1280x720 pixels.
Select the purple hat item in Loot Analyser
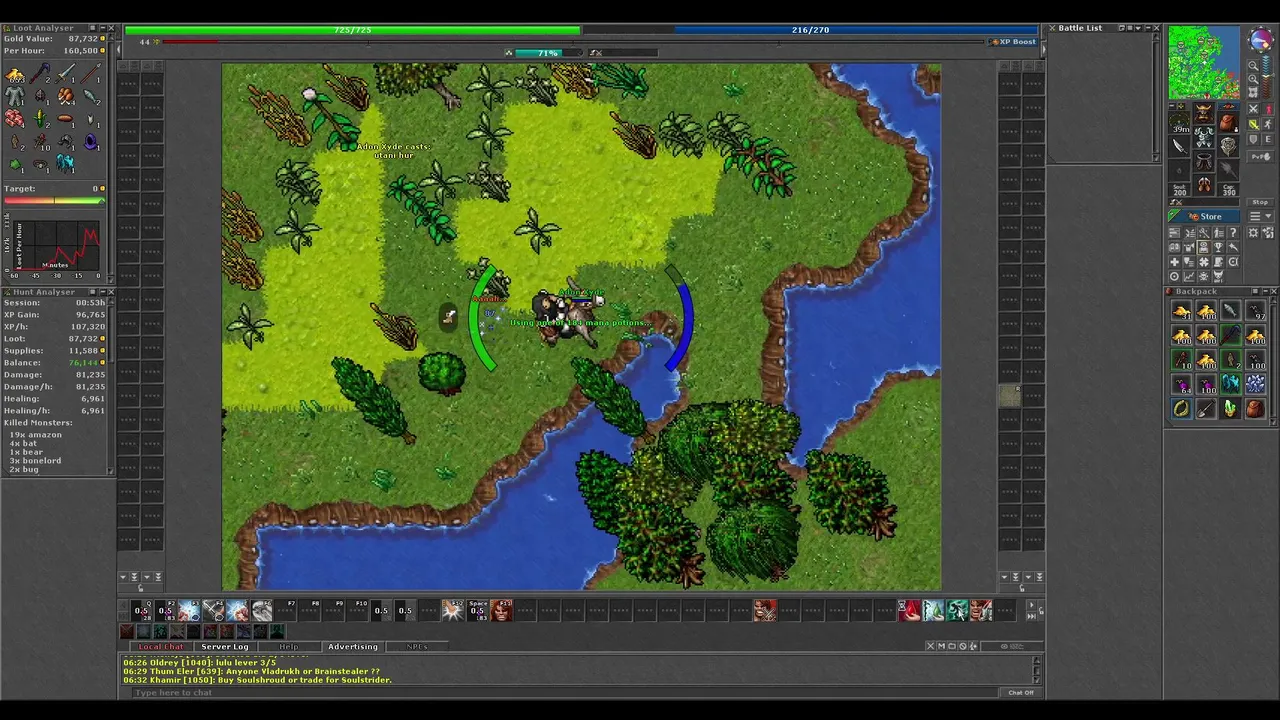pos(91,142)
